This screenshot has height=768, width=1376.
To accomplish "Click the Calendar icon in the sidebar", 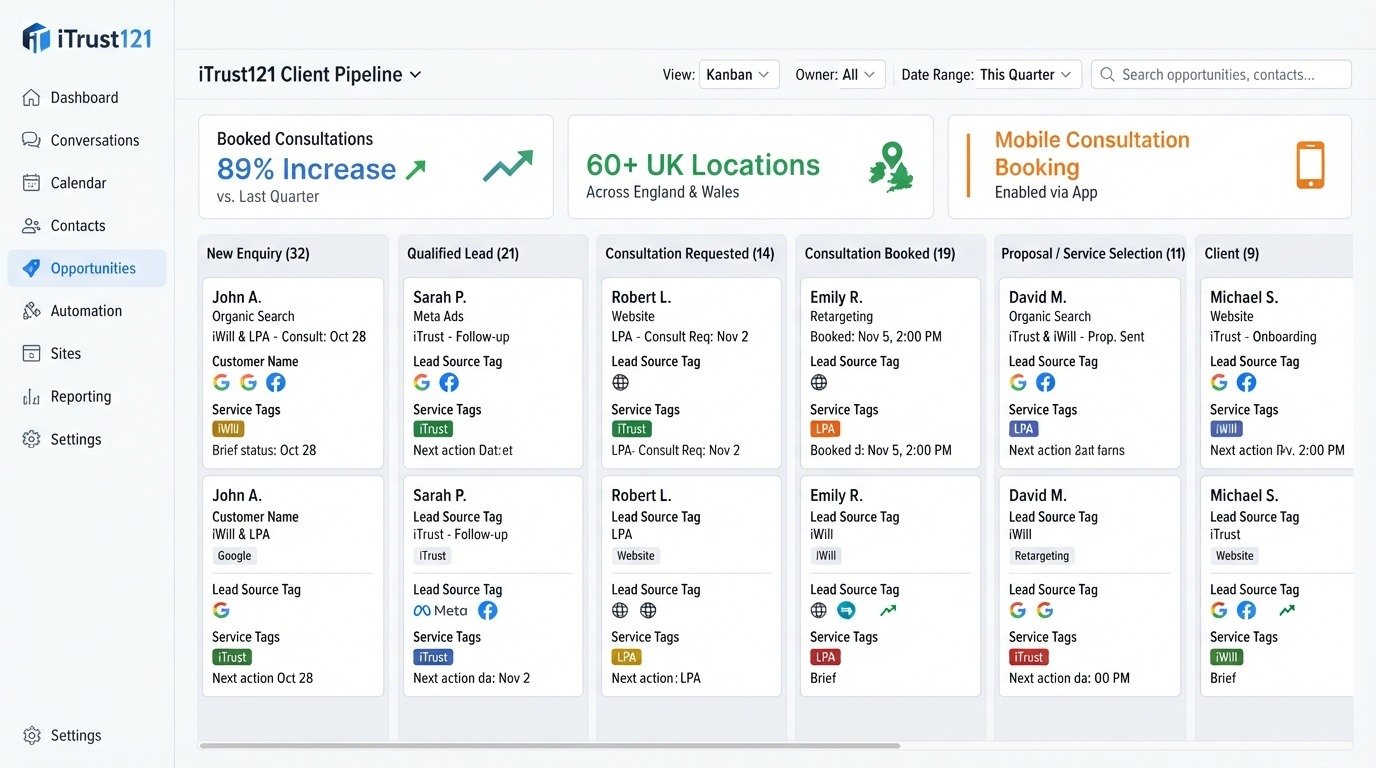I will coord(31,183).
